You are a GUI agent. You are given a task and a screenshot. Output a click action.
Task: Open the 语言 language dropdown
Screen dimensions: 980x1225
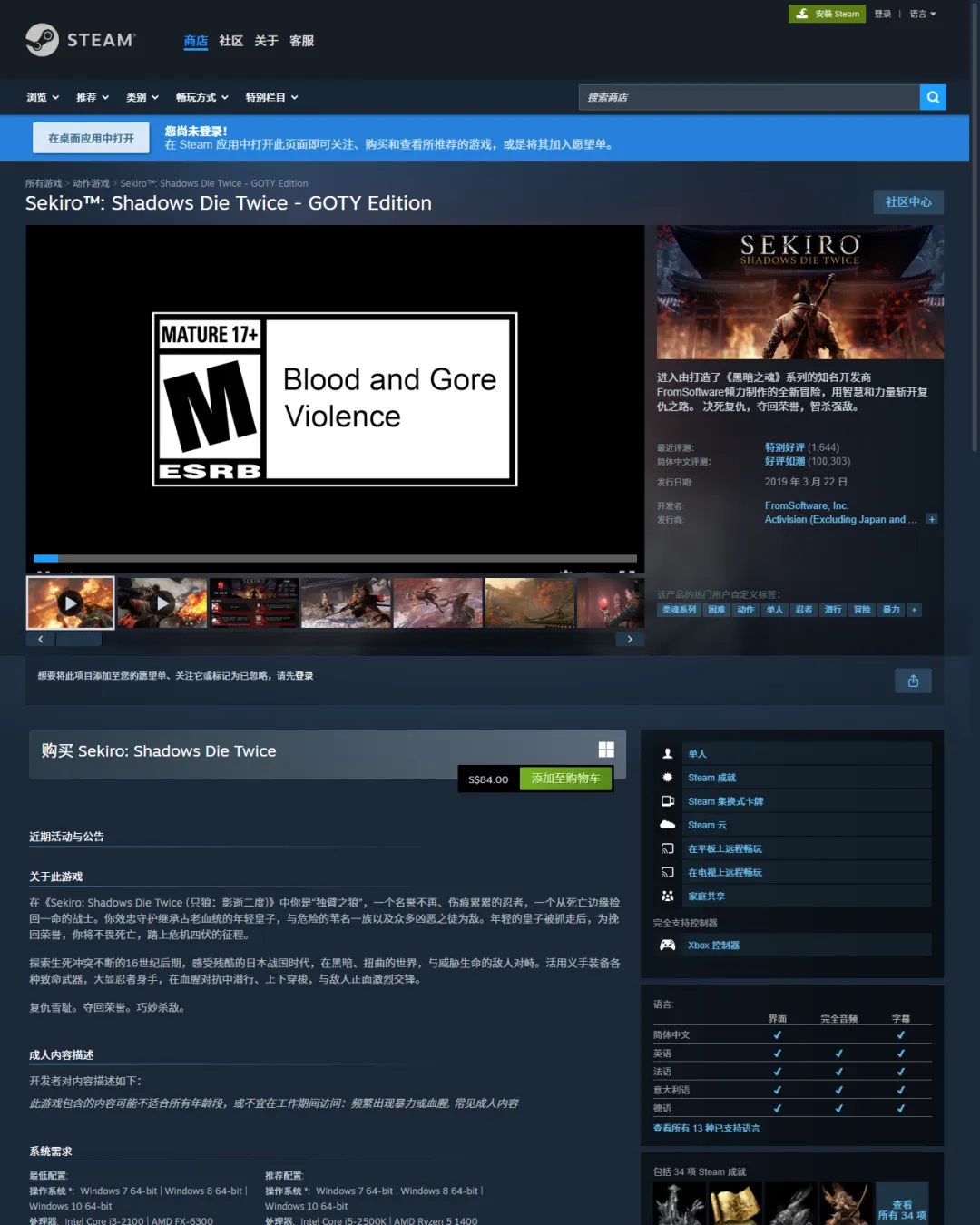(923, 14)
